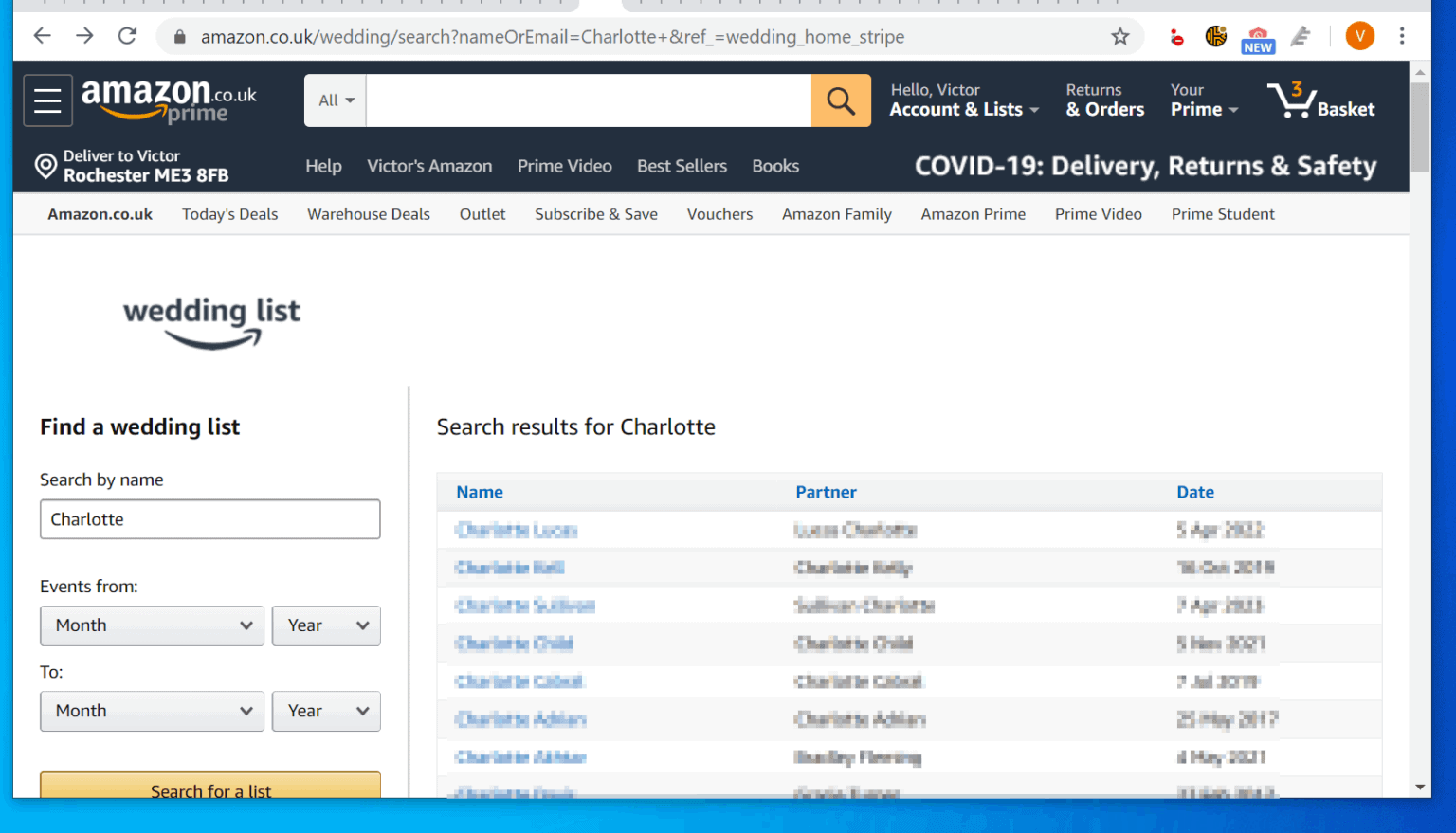Select Amazon.co.uk in the sub-navigation
This screenshot has width=1456, height=833.
point(100,214)
